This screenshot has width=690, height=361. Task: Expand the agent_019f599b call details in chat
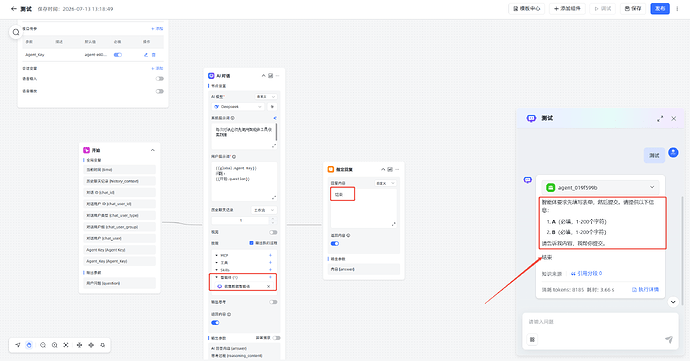click(x=652, y=187)
